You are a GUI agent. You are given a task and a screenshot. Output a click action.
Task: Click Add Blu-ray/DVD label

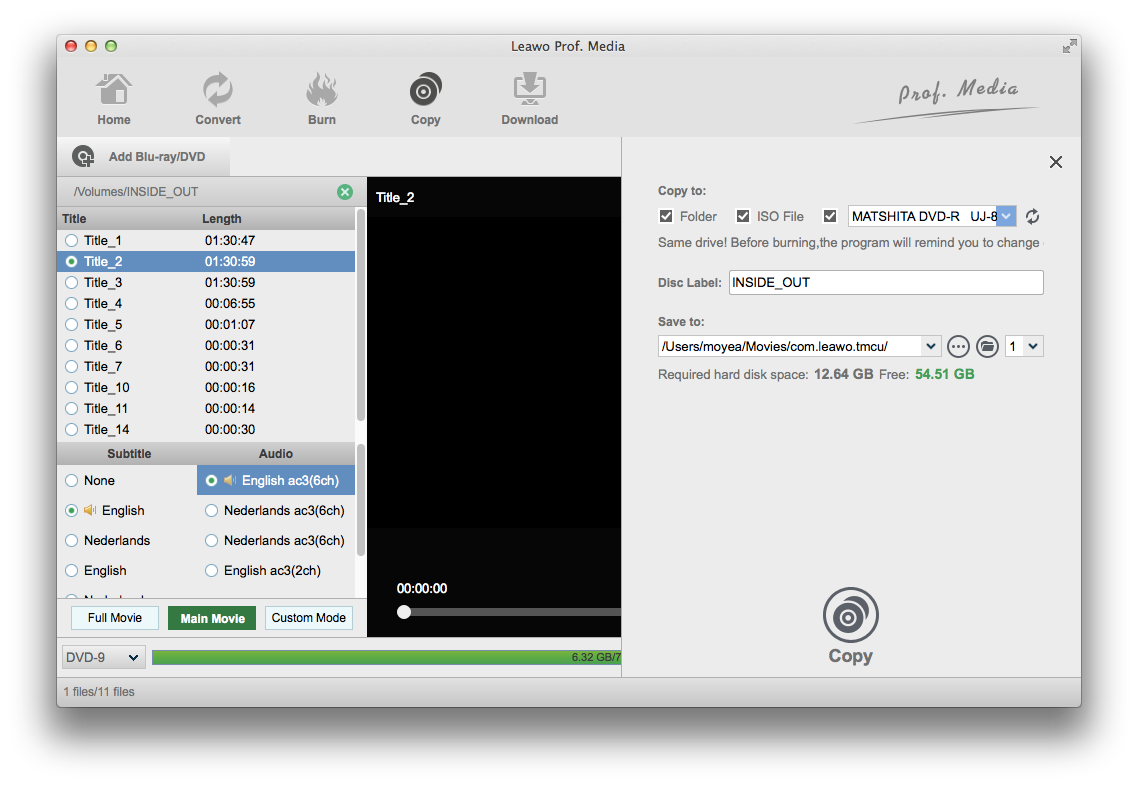tap(157, 157)
